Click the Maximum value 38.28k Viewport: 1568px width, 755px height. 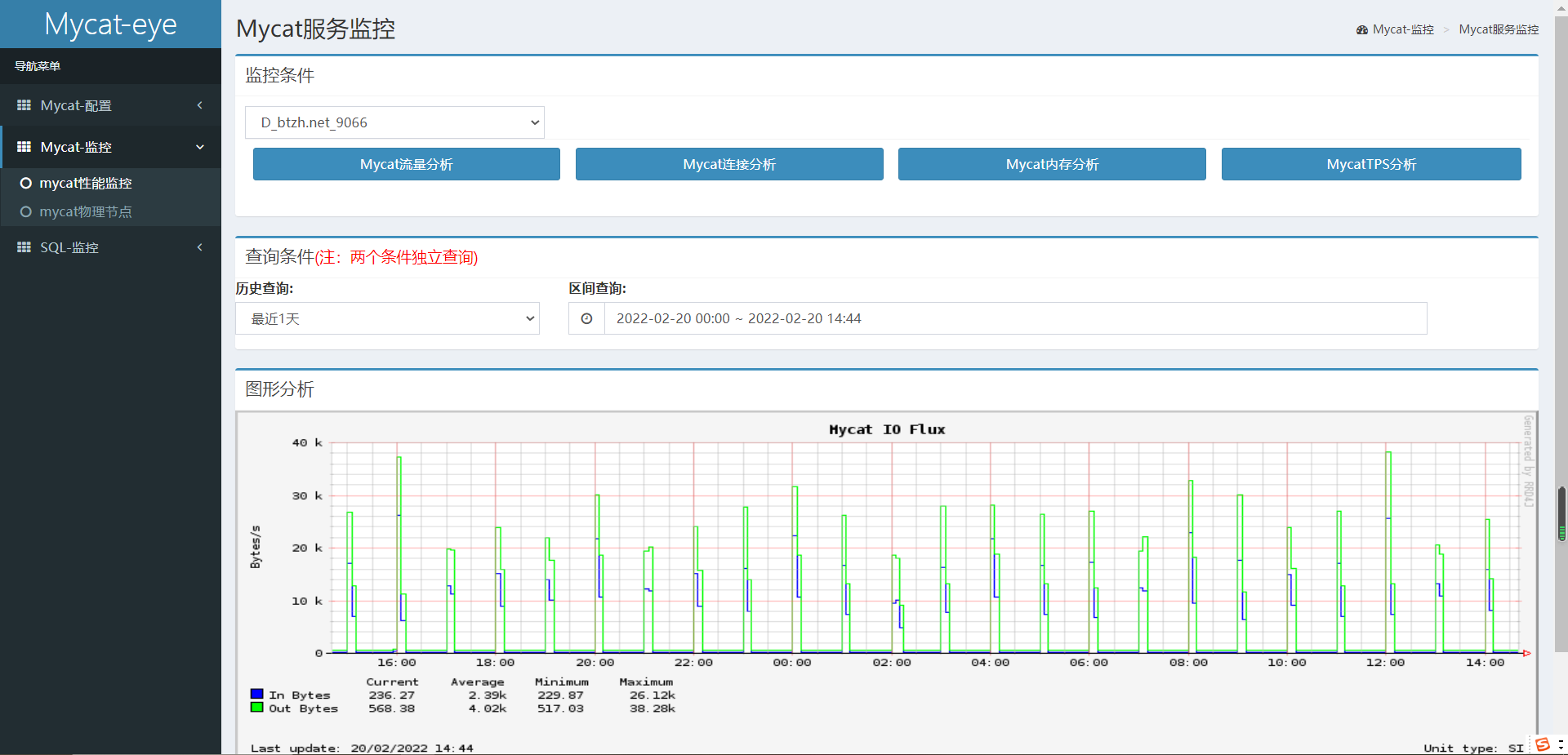[653, 708]
